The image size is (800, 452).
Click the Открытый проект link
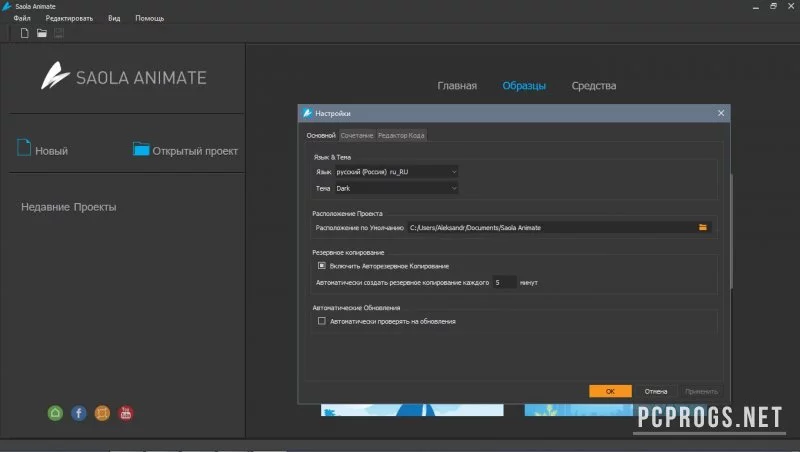pyautogui.click(x=195, y=151)
